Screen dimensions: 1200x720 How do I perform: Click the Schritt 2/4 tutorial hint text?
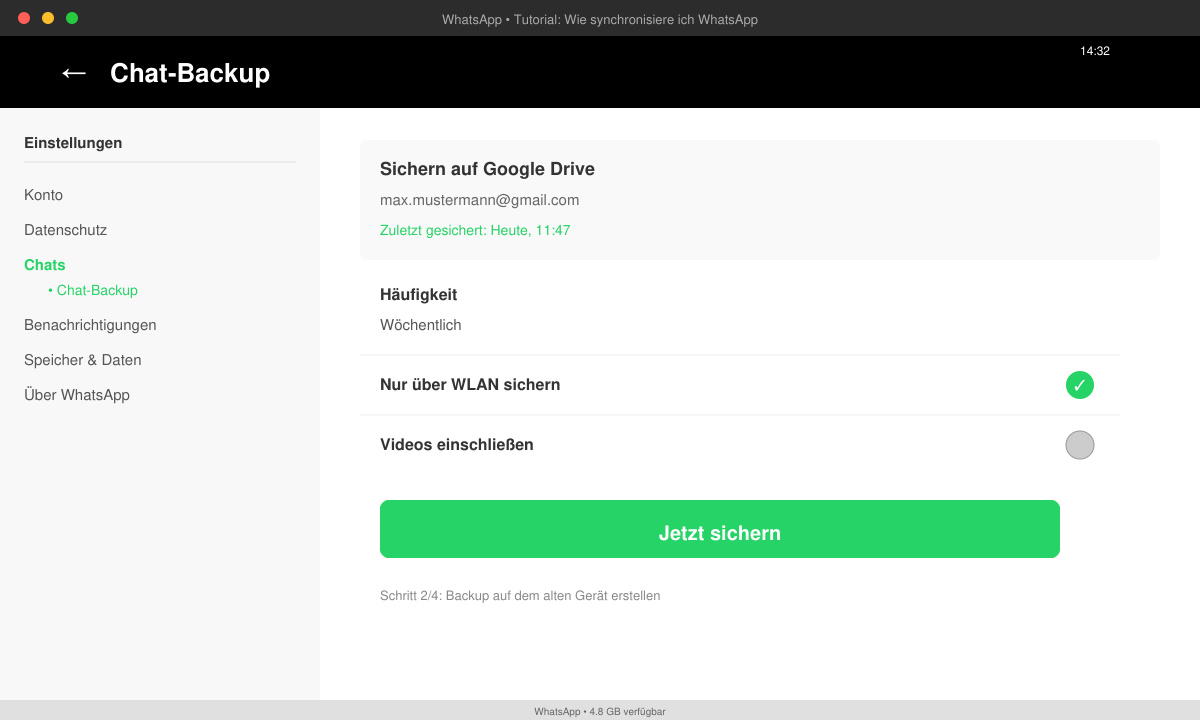[x=520, y=595]
